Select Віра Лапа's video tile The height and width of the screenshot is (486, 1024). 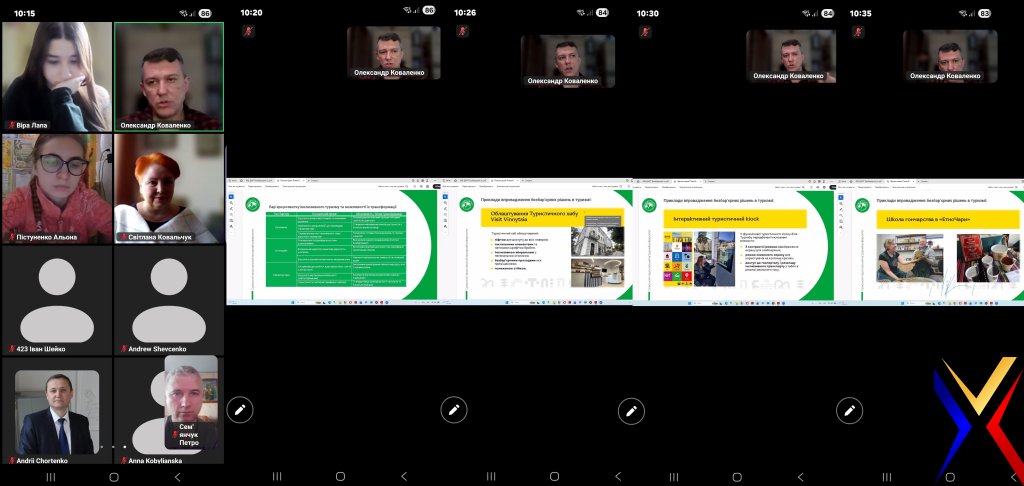pos(57,77)
